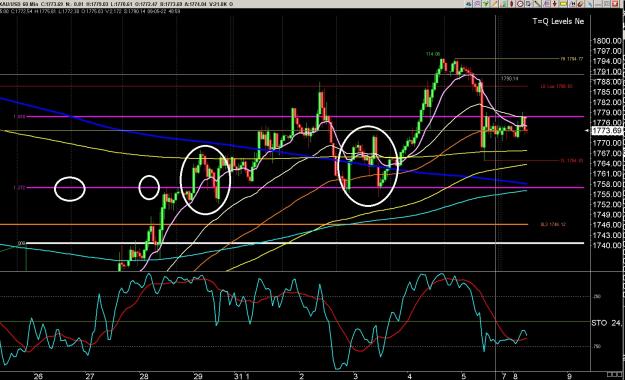Click the gray dash toolbar icon
Viewport: 625px width, 380px height.
[x=598, y=4]
